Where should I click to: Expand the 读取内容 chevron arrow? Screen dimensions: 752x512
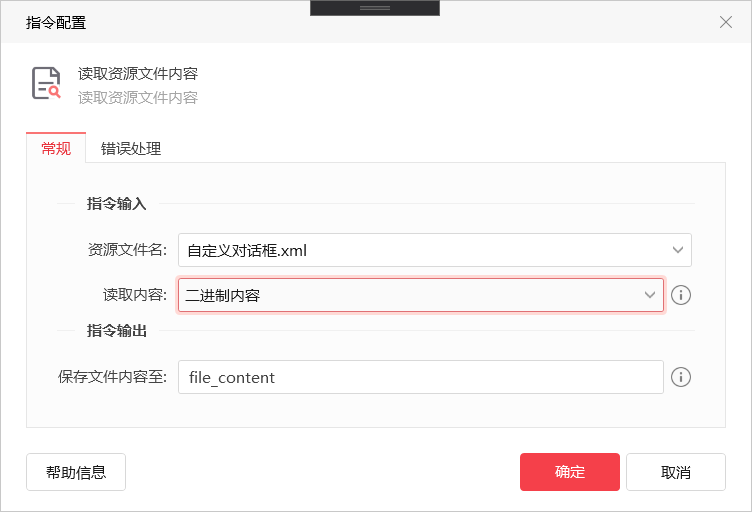pyautogui.click(x=649, y=295)
